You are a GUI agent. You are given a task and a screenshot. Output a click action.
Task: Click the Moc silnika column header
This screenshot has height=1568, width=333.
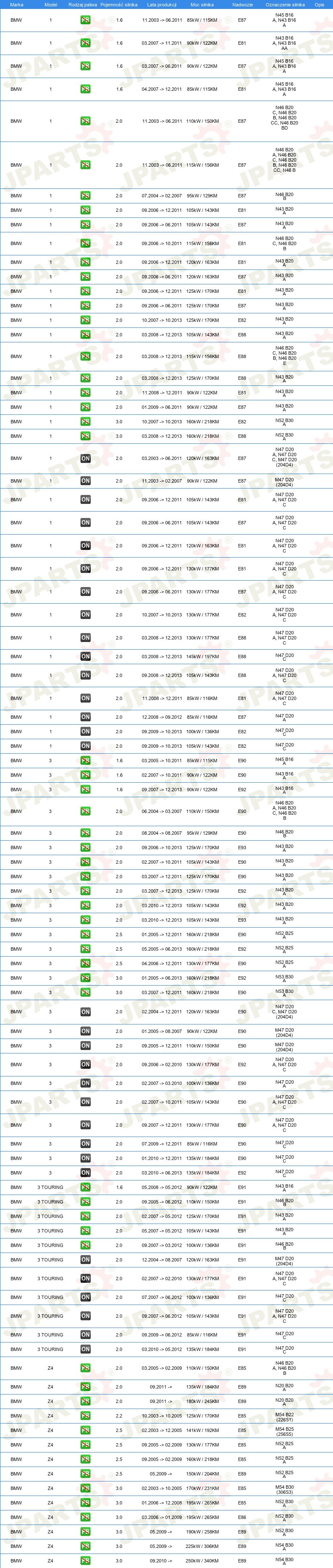click(202, 4)
